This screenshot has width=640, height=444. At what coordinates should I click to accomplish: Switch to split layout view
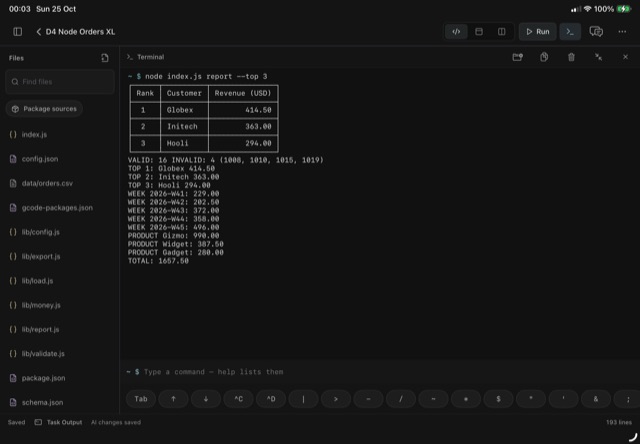pos(502,32)
